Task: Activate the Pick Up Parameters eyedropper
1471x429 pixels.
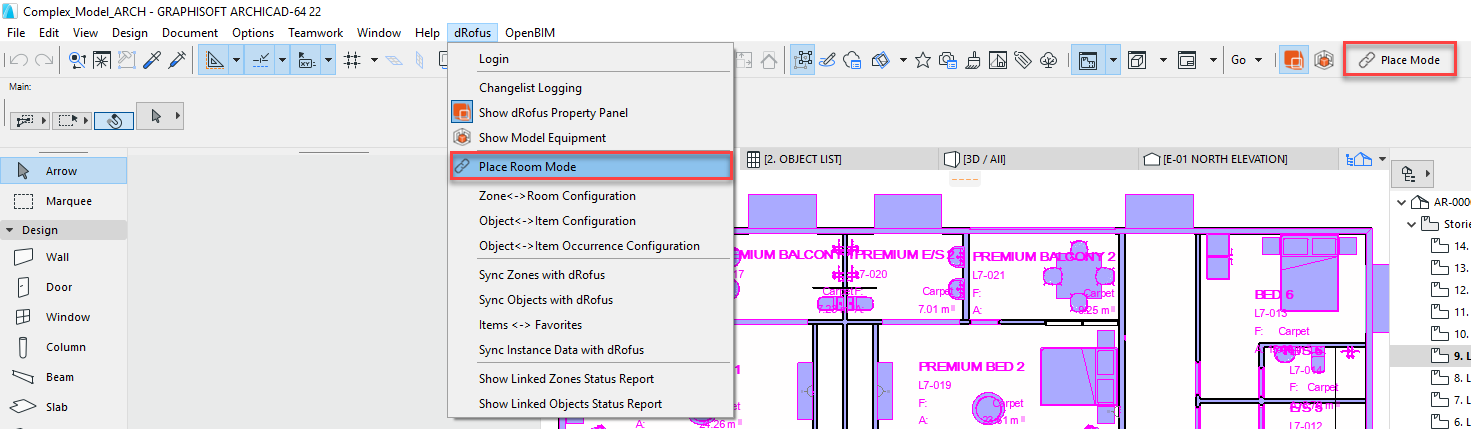Action: pyautogui.click(x=153, y=60)
